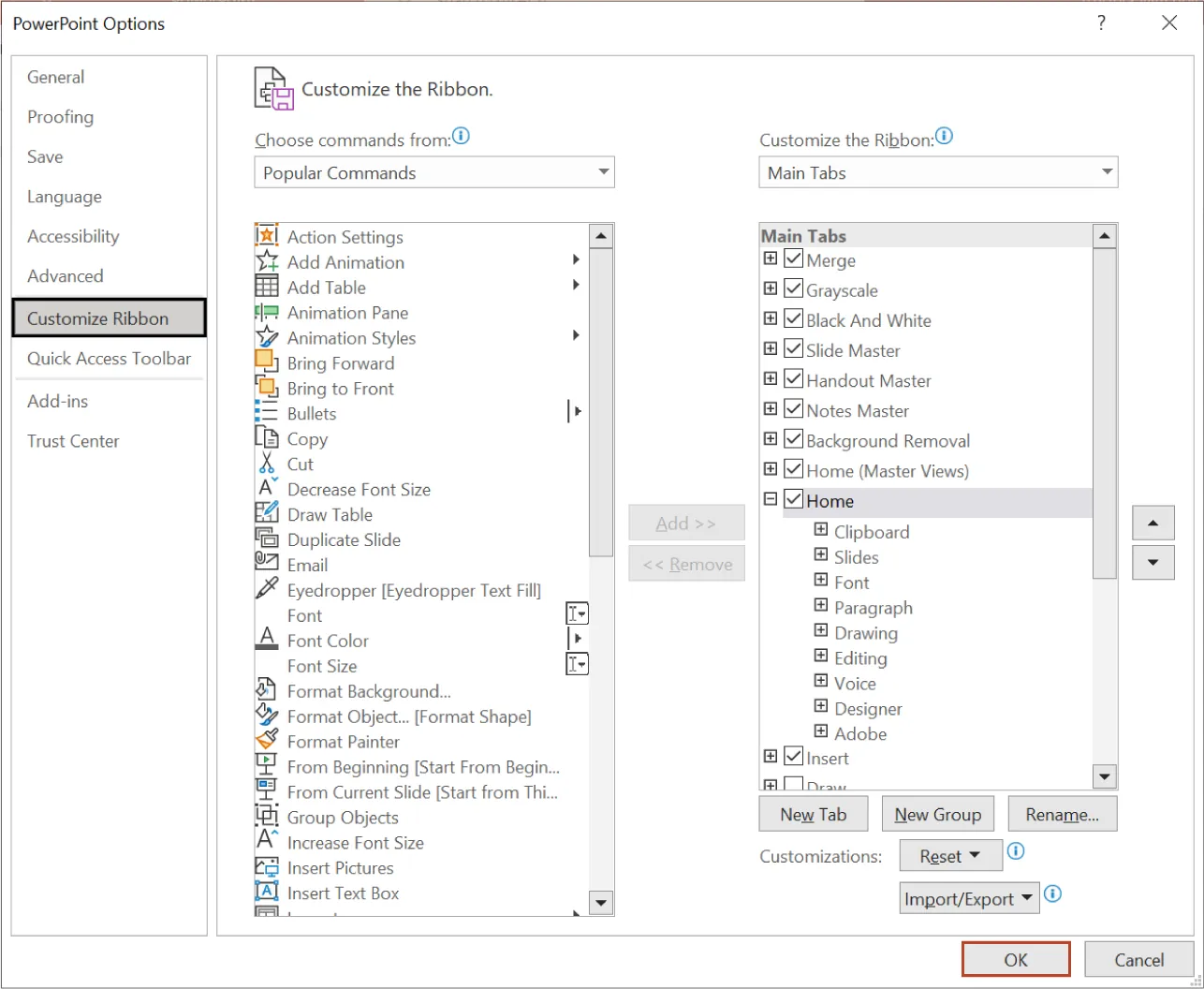Rename the selected ribbon tab
1204x989 pixels.
(1062, 813)
